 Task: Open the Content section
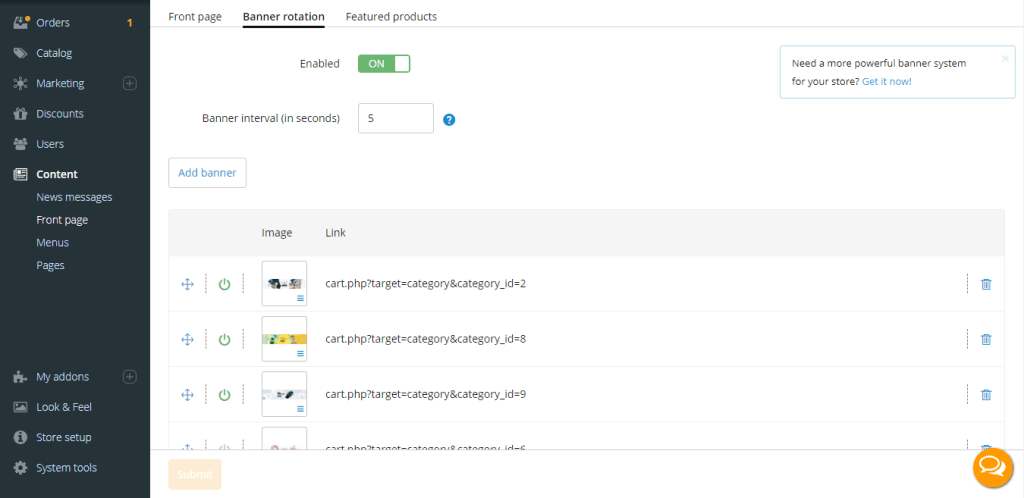pos(57,174)
